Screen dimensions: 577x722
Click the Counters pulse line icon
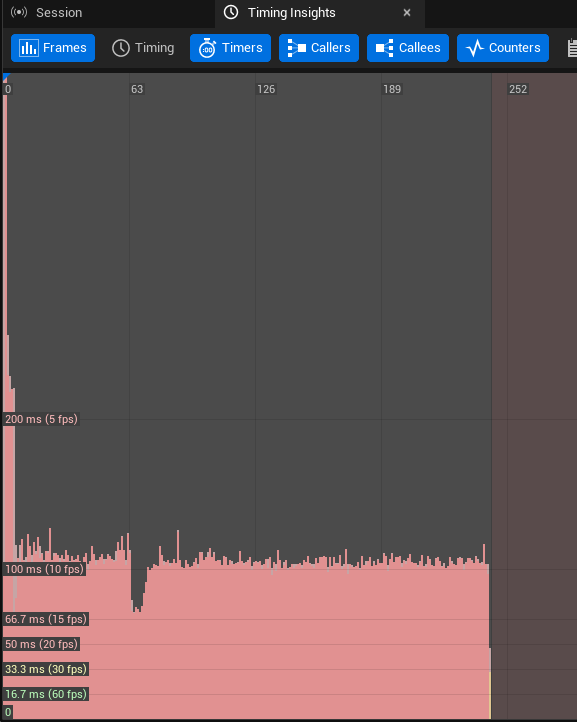click(475, 48)
